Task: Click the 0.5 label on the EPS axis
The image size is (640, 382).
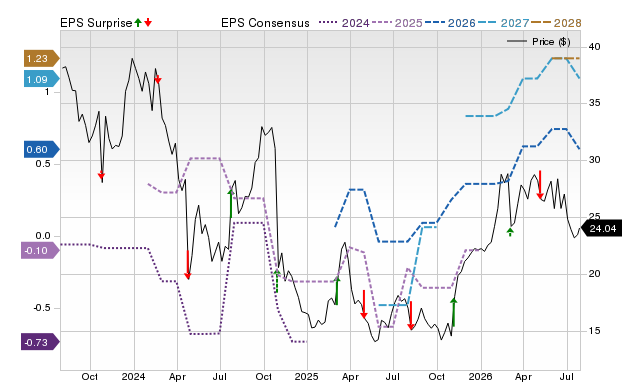Action: point(42,164)
